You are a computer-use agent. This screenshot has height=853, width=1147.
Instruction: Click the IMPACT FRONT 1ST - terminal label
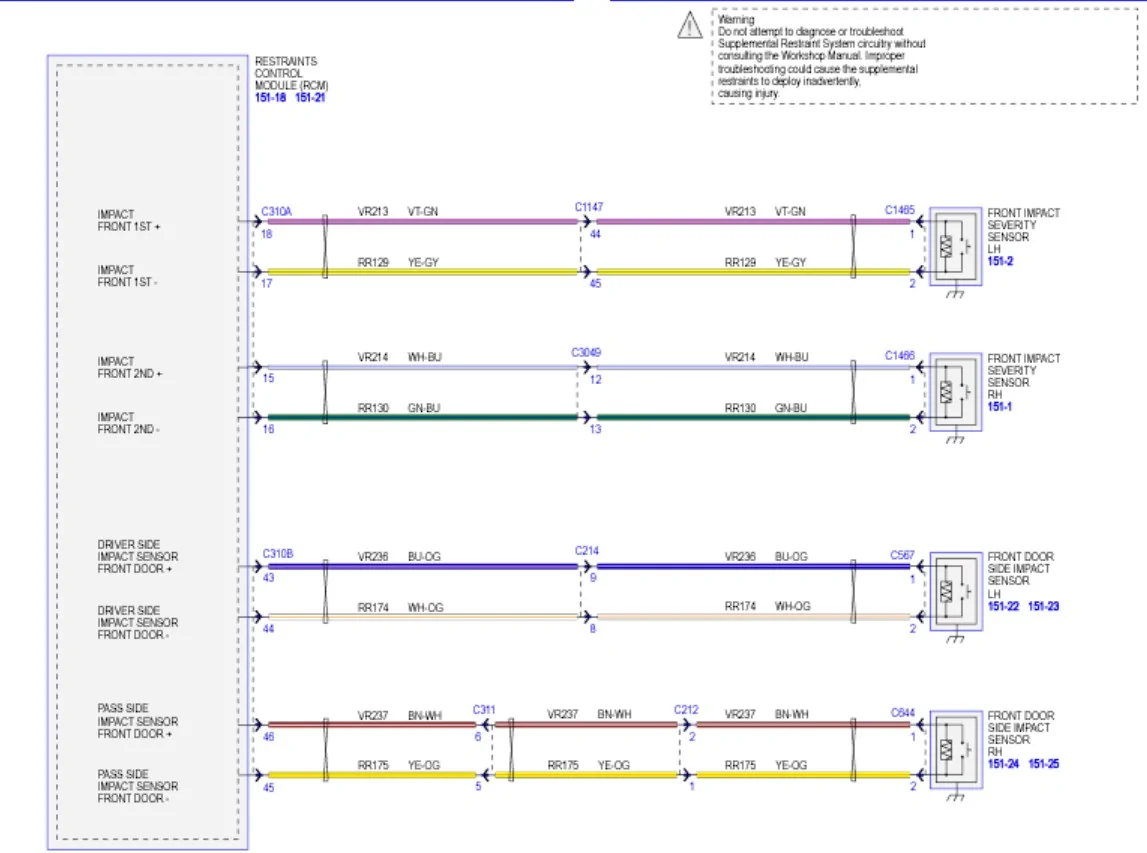[x=127, y=276]
